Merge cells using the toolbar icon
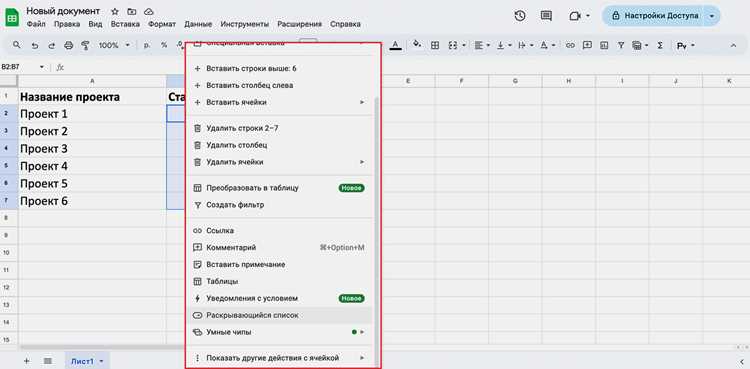The height and width of the screenshot is (369, 750). (452, 45)
